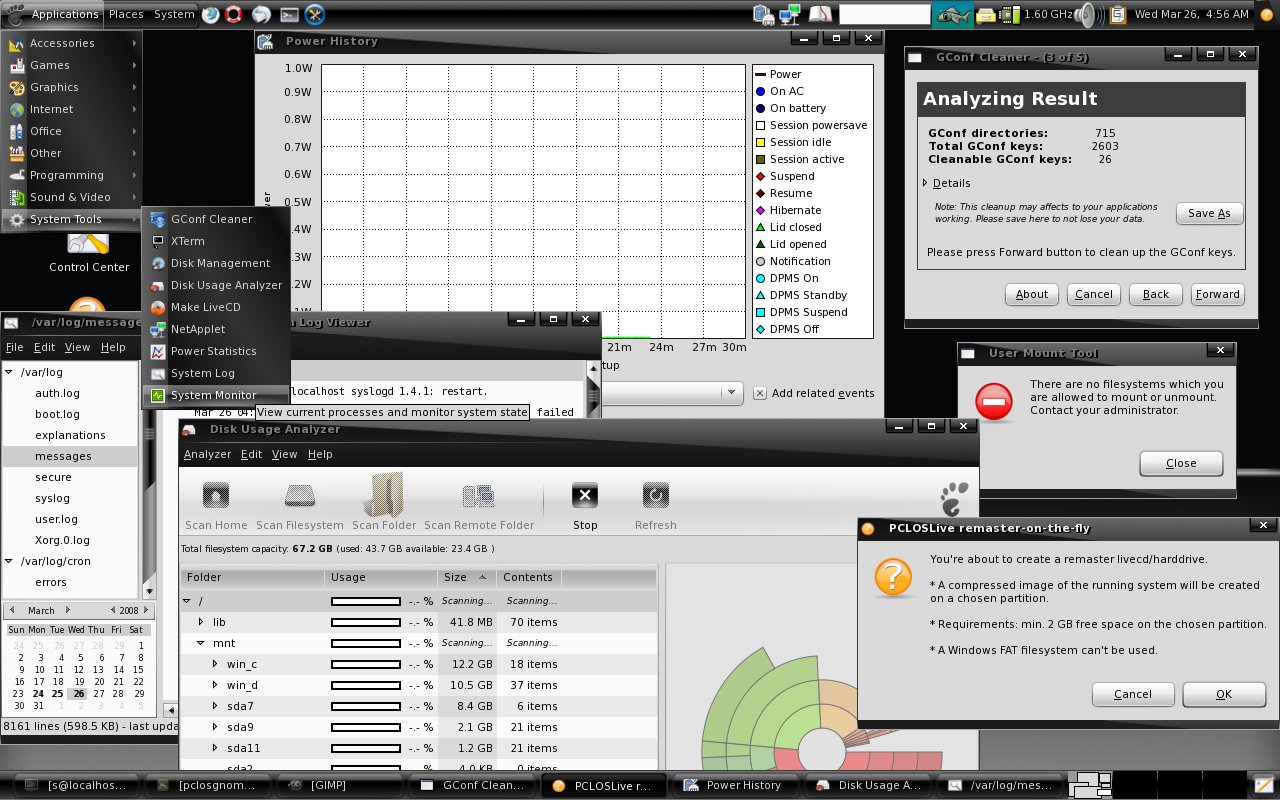Click About in the GConf Cleaner dialog

(x=1032, y=294)
